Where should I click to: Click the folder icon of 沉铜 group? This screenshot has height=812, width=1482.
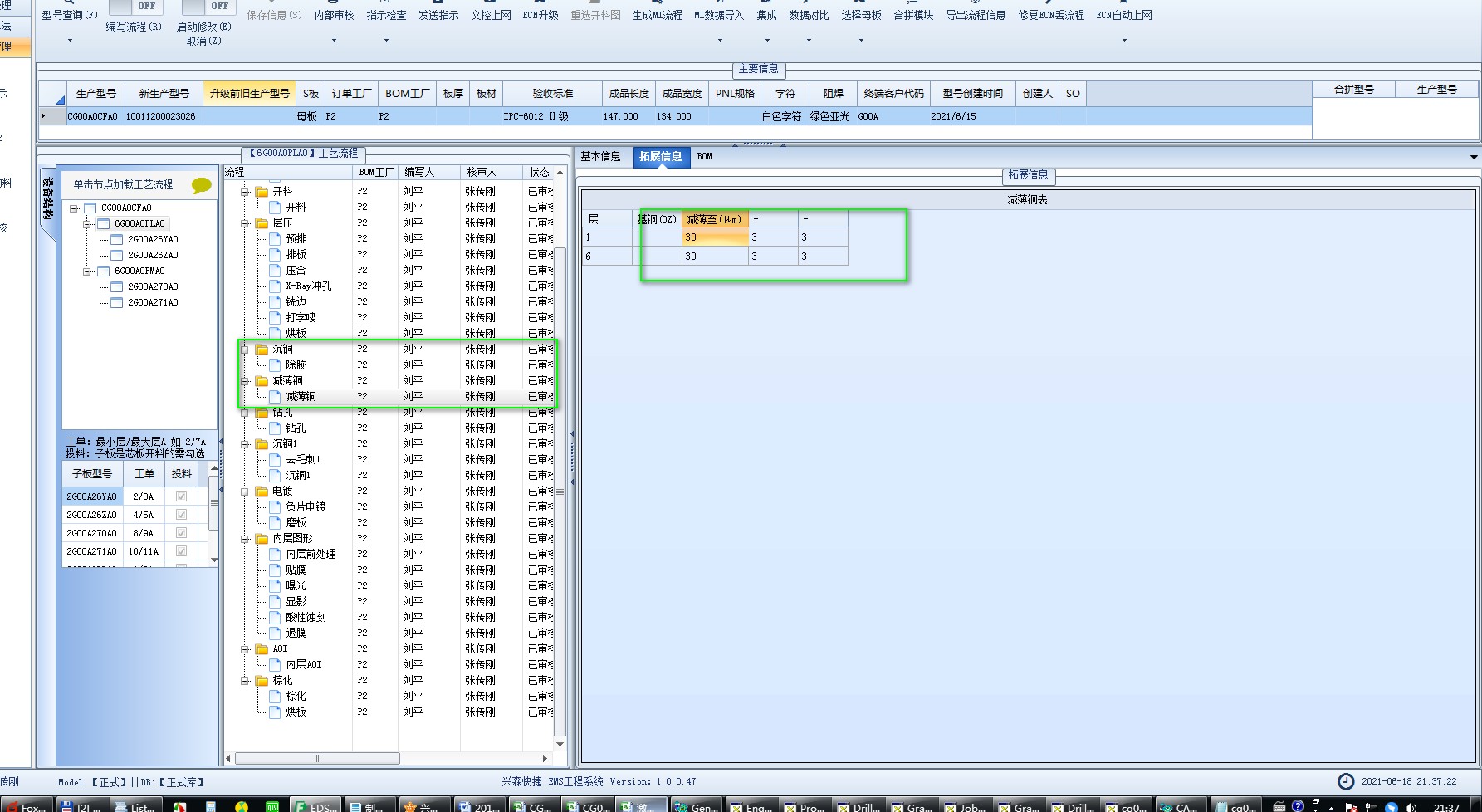pyautogui.click(x=262, y=349)
